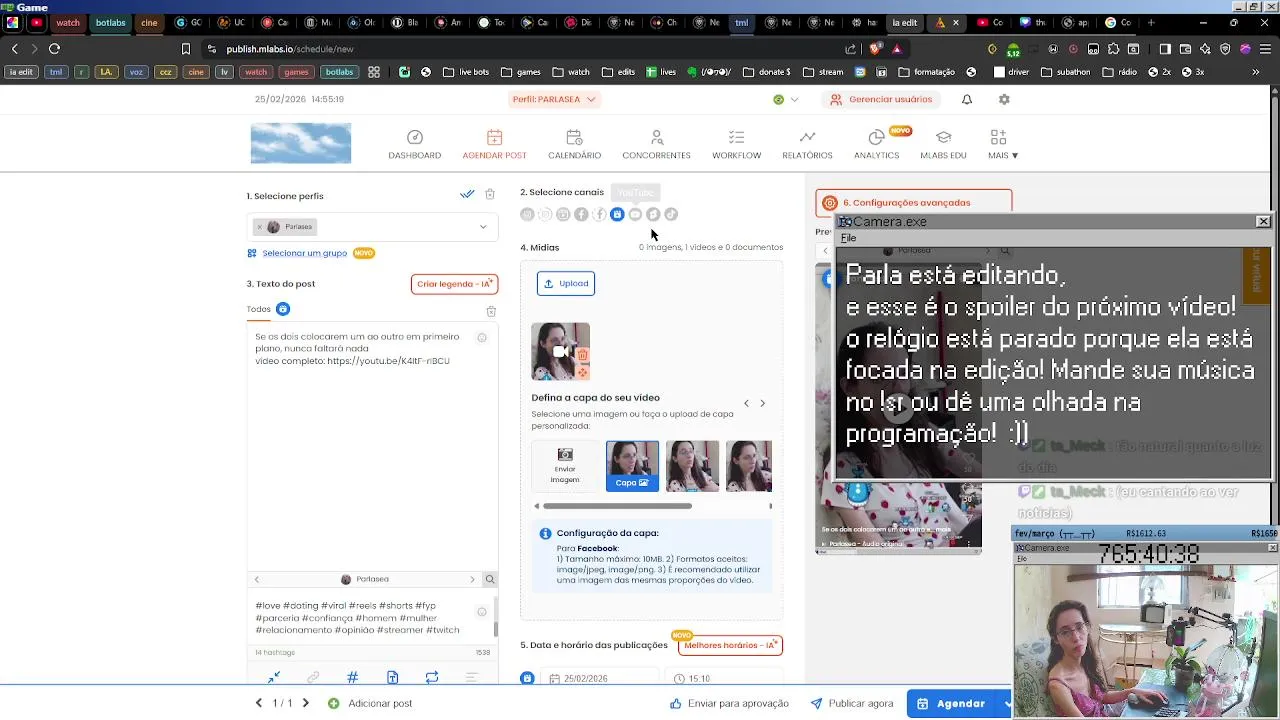Open the Dashboard section
This screenshot has height=720, width=1280.
coord(414,144)
